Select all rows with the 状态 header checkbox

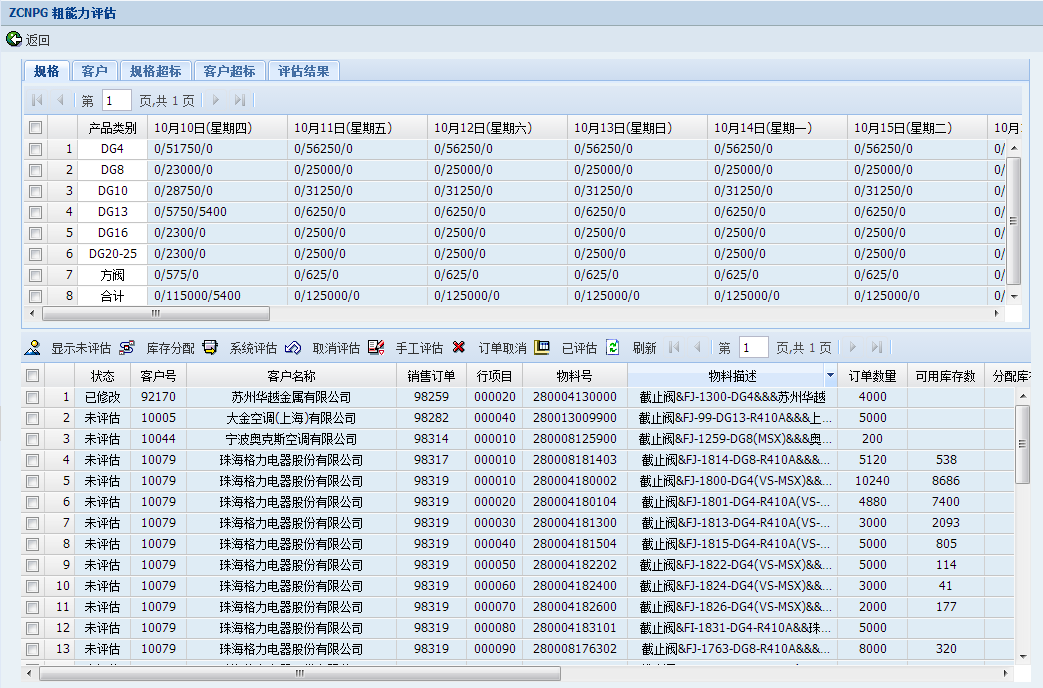[33, 376]
